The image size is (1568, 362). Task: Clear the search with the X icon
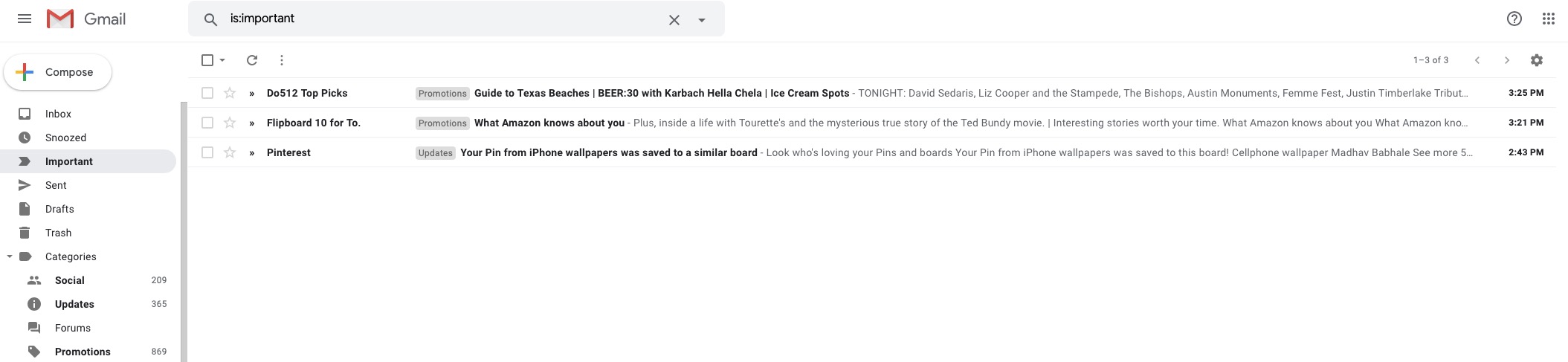pos(674,20)
